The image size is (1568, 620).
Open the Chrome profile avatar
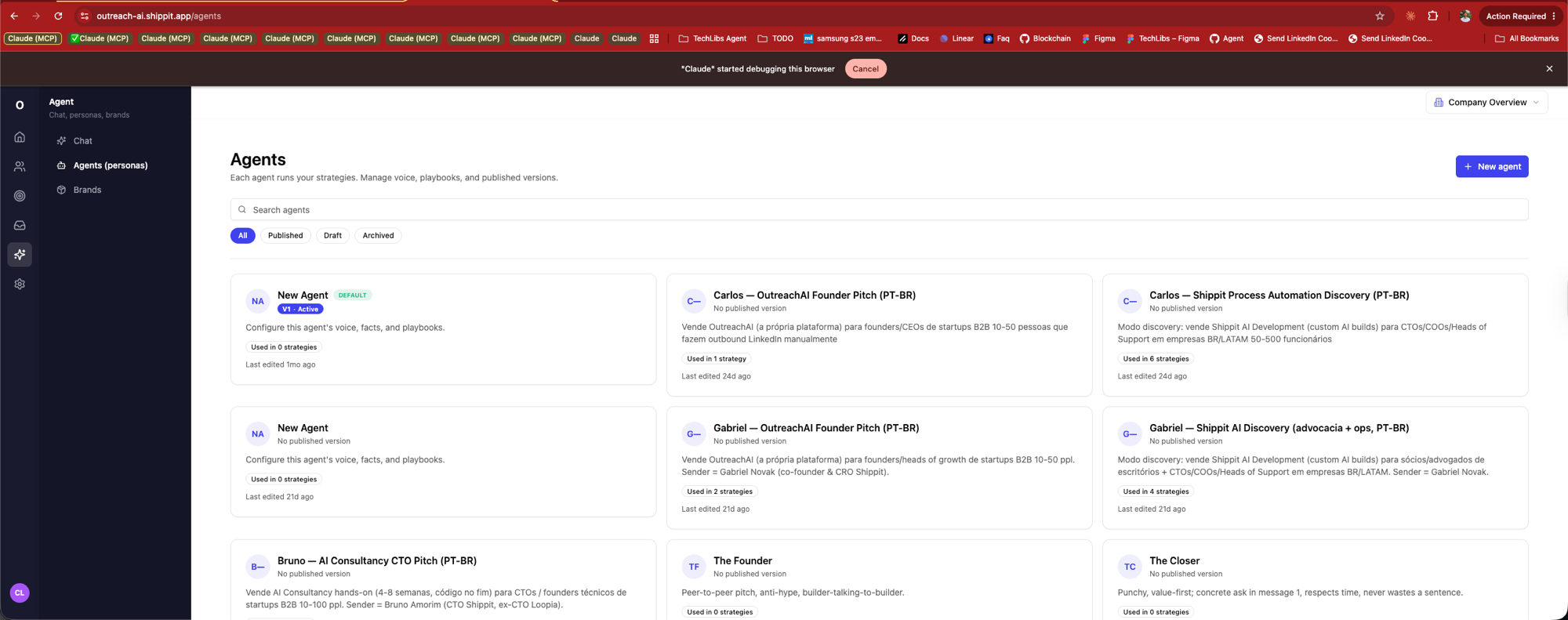tap(1465, 16)
